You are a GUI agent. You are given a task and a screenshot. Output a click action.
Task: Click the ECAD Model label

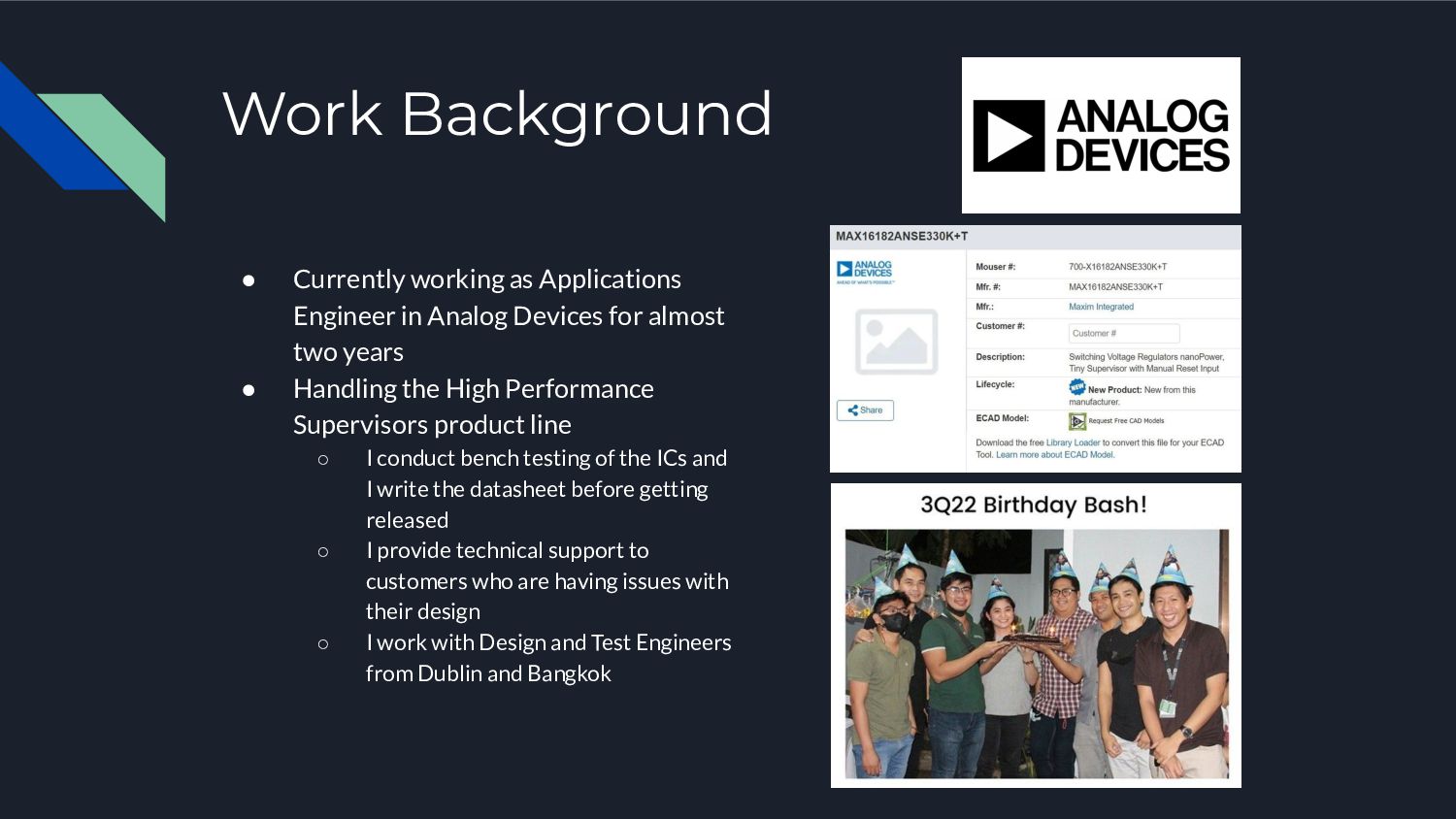pos(1002,418)
